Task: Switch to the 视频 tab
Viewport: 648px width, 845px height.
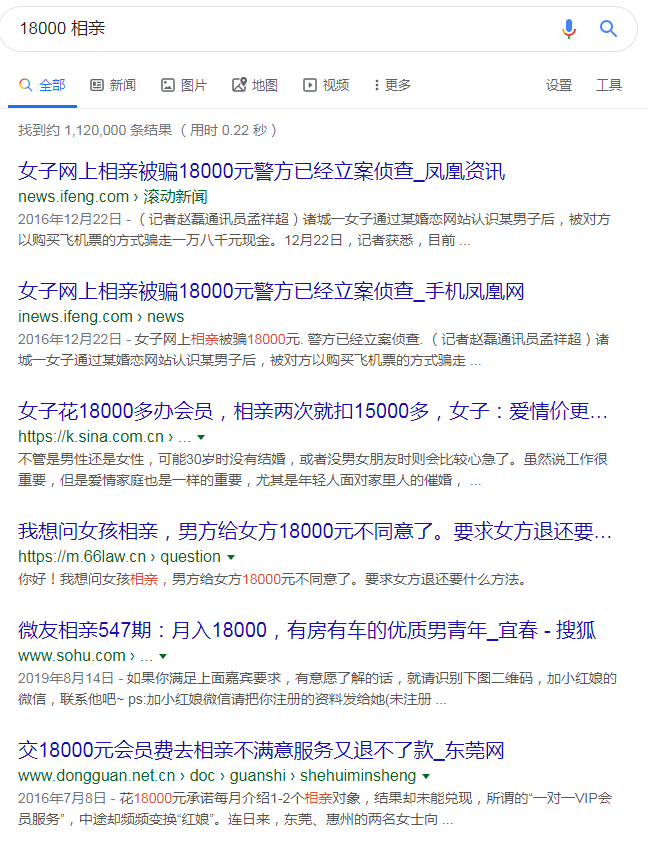Action: click(x=326, y=85)
